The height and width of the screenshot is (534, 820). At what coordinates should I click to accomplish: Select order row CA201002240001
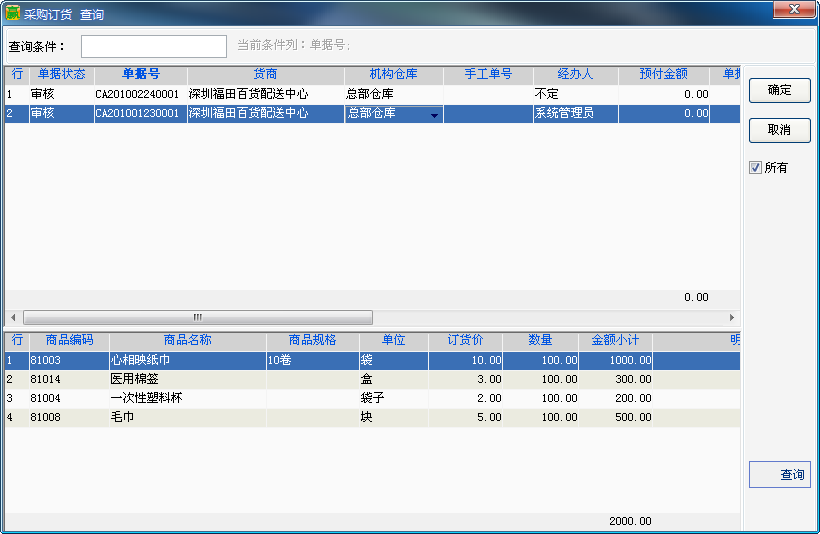pyautogui.click(x=137, y=94)
